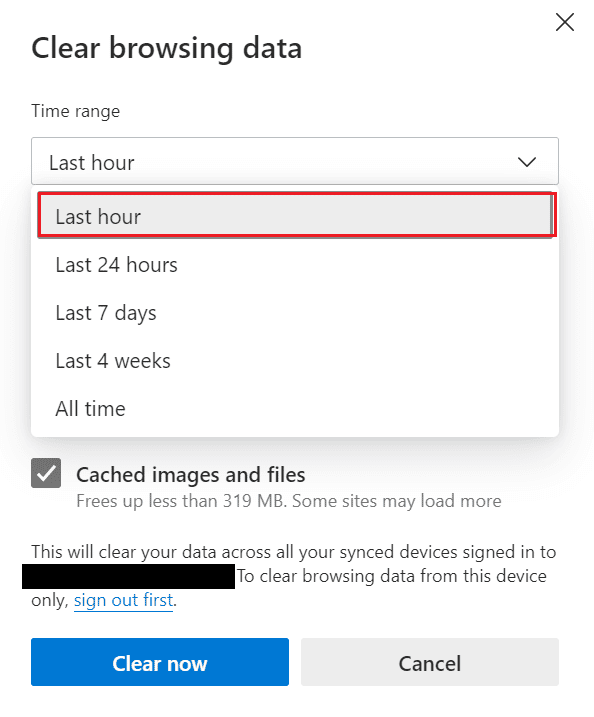Viewport: 594px width, 717px height.
Task: Open the sign out first link
Action: (x=123, y=600)
